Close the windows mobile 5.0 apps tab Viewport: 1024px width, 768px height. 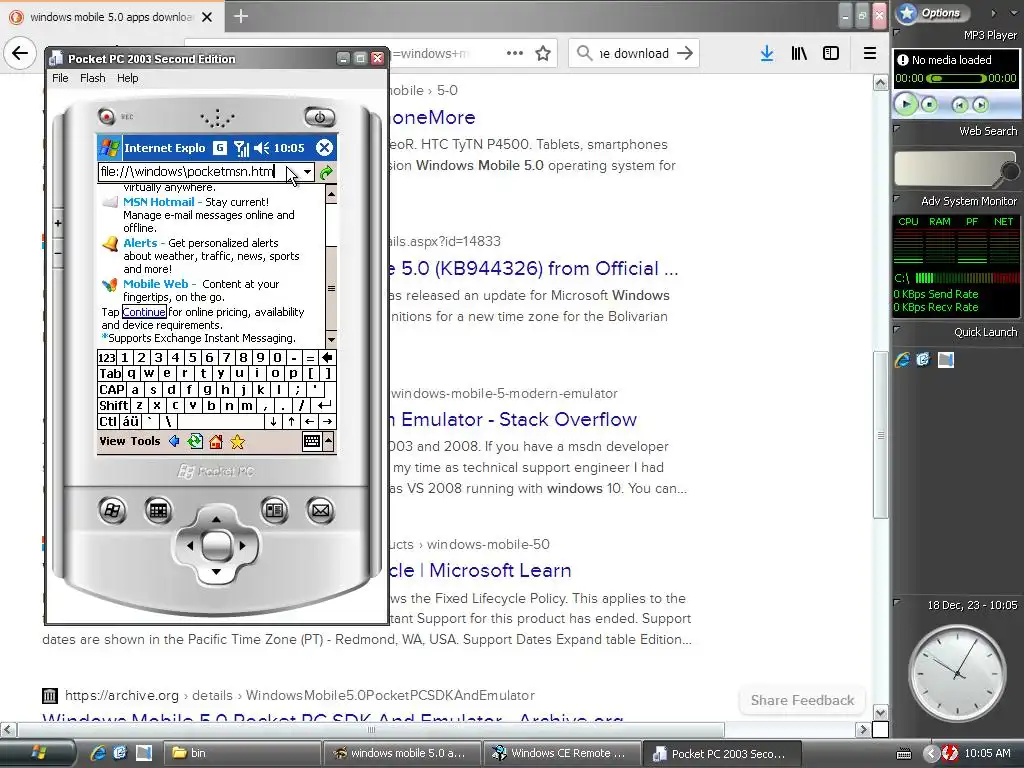coord(207,17)
